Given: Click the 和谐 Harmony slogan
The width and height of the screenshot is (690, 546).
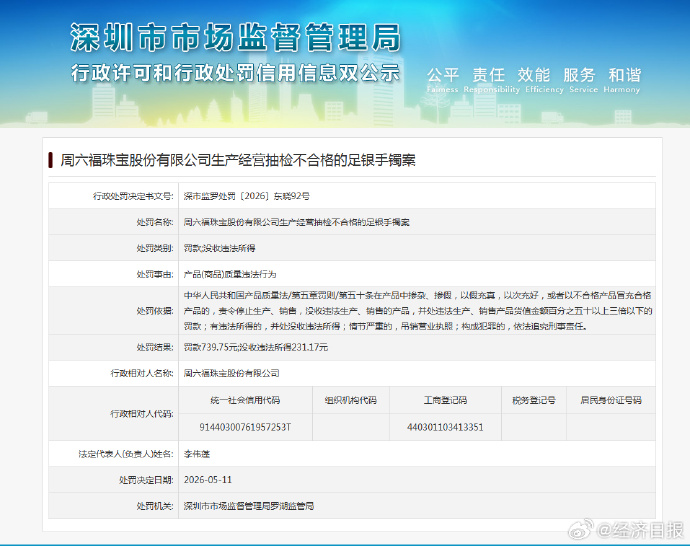Looking at the screenshot, I should point(622,80).
